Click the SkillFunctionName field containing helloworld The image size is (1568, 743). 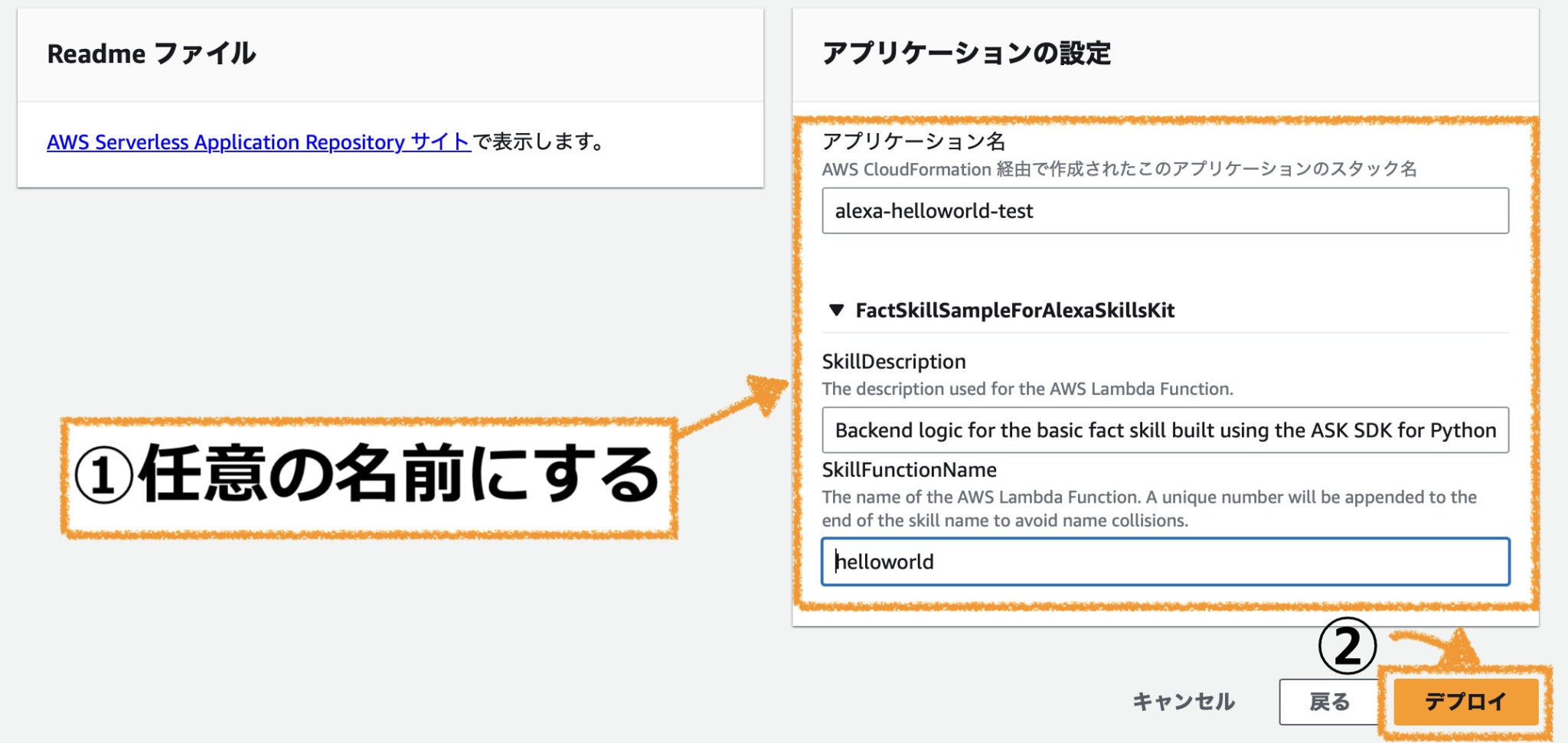coord(1164,561)
